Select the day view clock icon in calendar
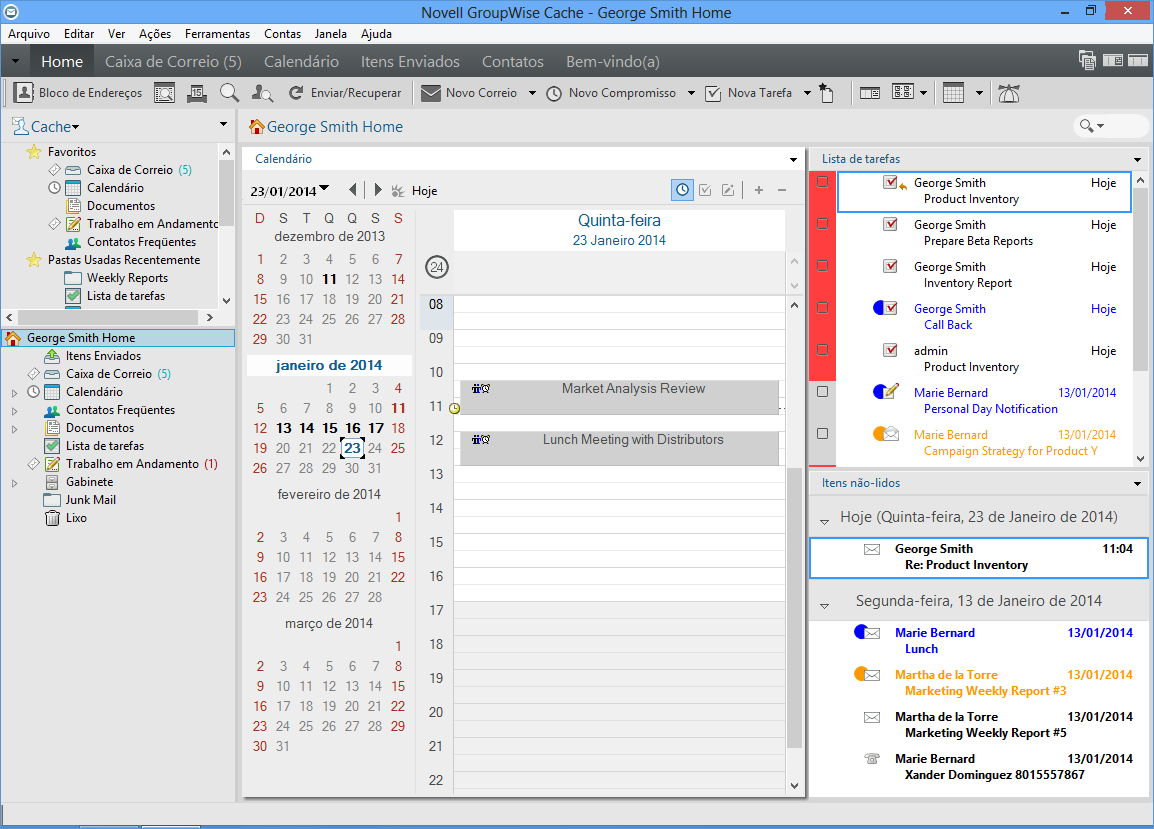Screen dimensions: 1154x829 [682, 190]
